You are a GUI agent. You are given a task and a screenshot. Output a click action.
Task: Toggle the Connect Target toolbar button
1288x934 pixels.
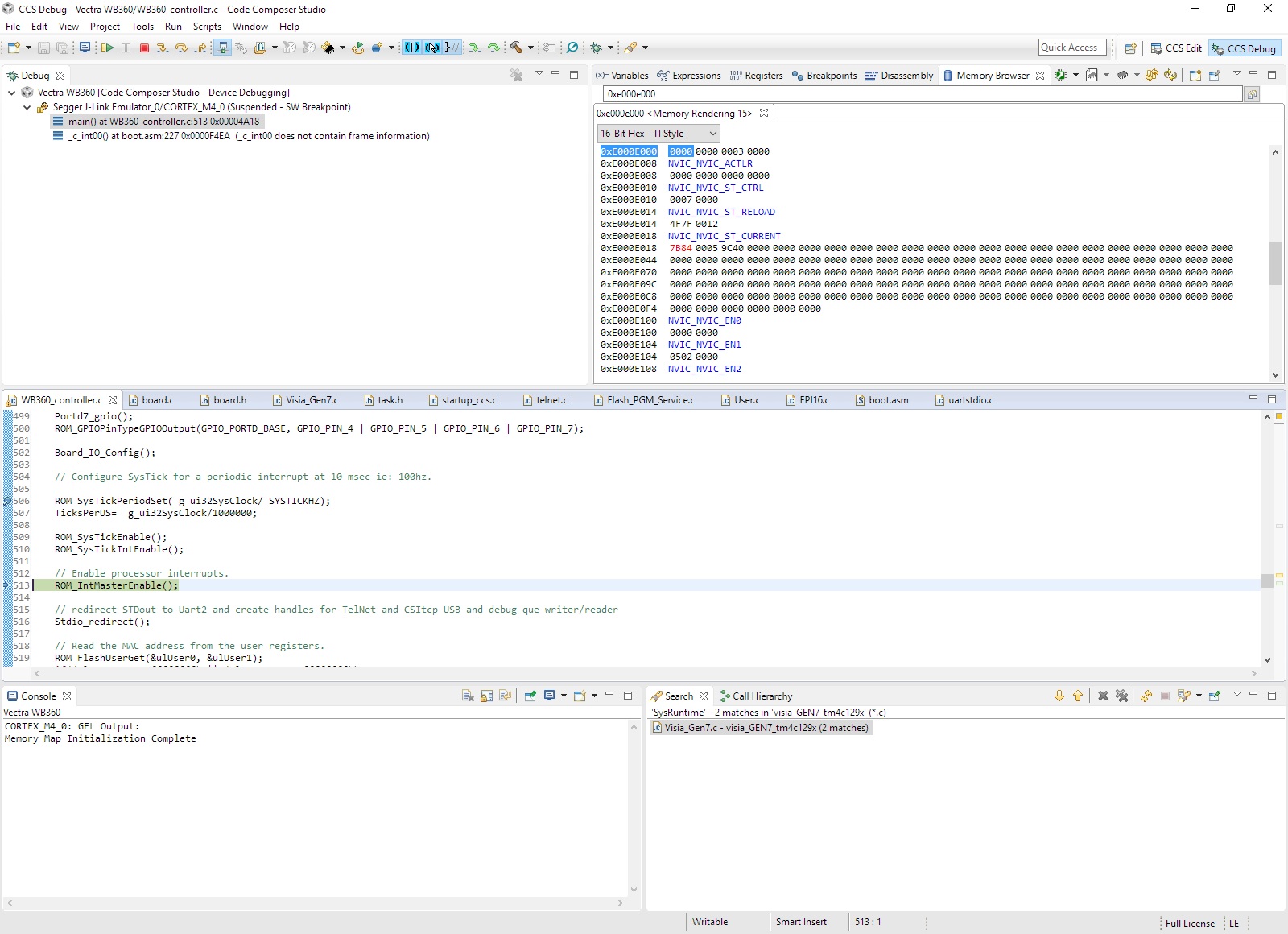coord(223,48)
